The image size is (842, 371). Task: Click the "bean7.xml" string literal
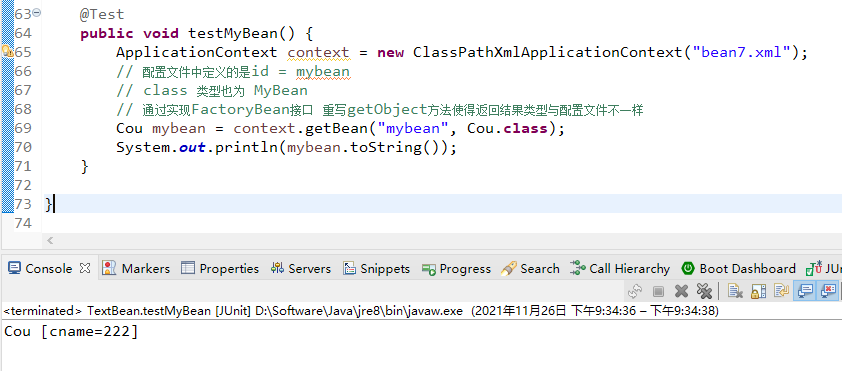point(742,53)
